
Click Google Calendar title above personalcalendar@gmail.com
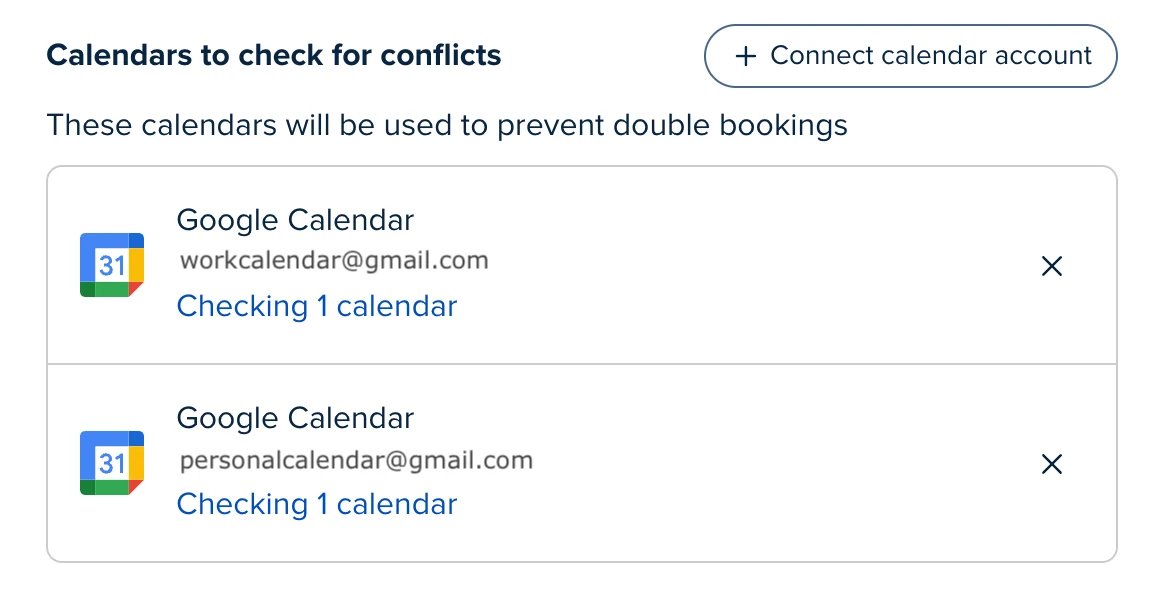(x=295, y=418)
